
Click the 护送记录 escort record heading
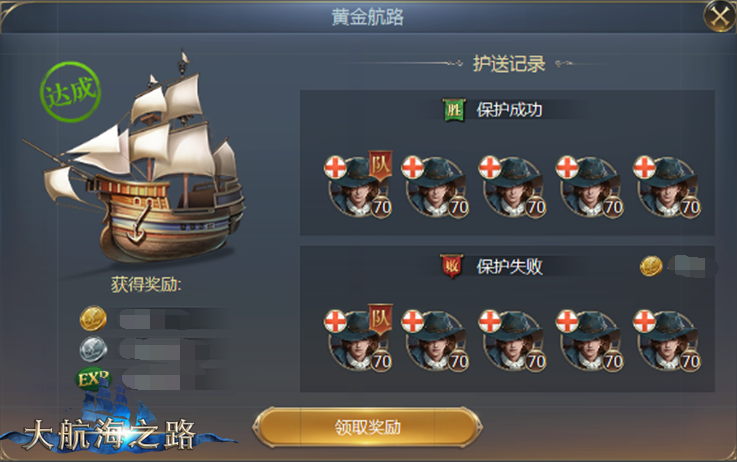pos(508,64)
